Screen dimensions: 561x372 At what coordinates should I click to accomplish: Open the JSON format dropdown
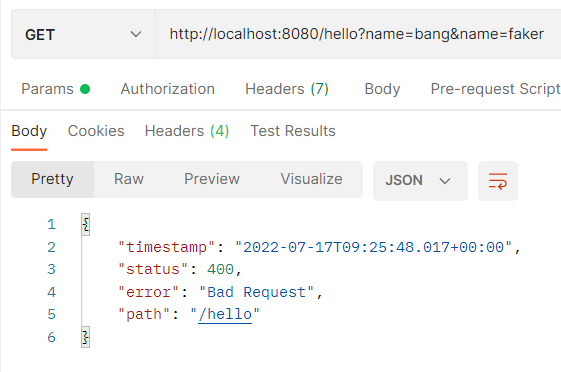pyautogui.click(x=420, y=180)
